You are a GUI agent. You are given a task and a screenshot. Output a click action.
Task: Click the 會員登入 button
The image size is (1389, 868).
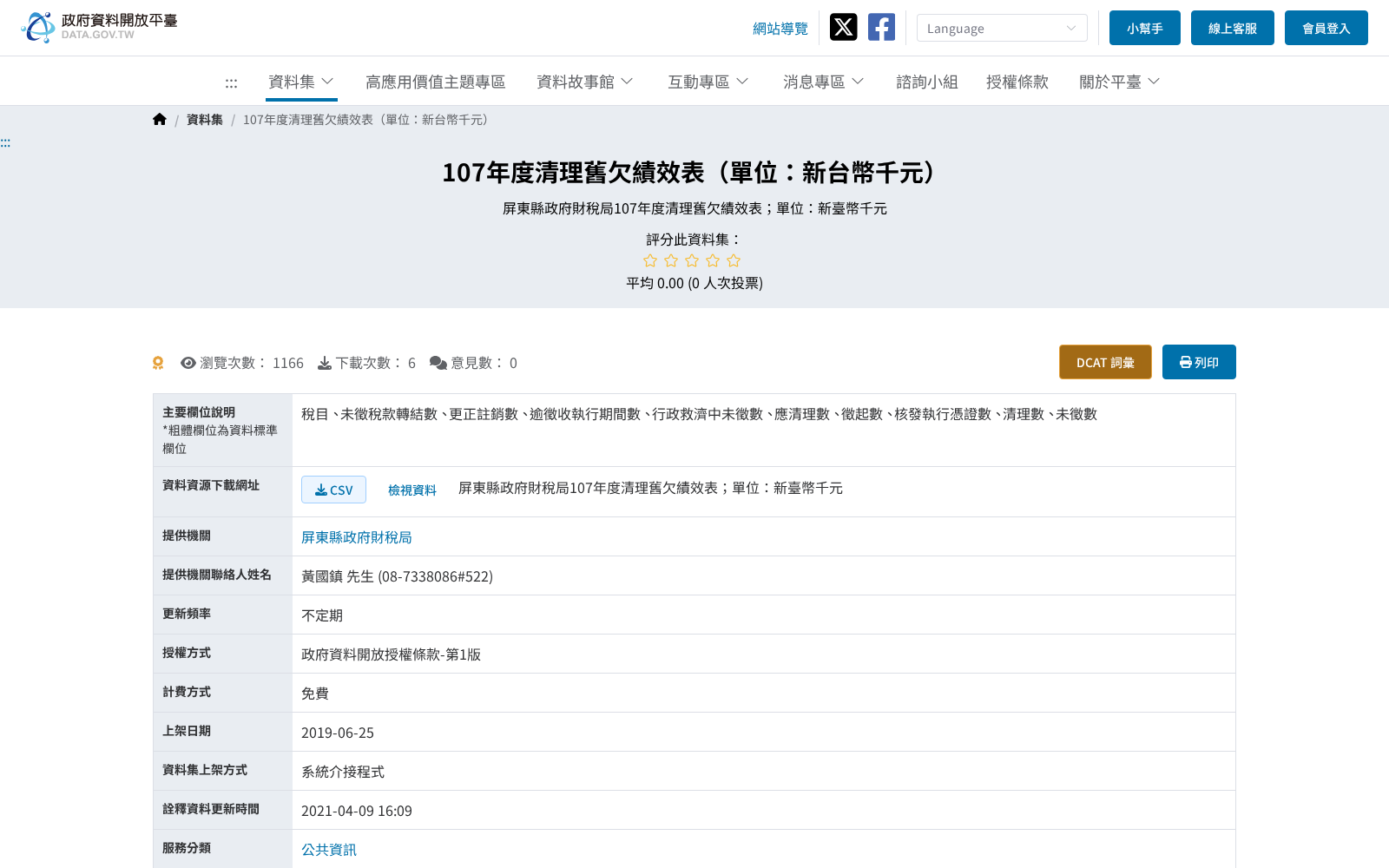pyautogui.click(x=1326, y=28)
